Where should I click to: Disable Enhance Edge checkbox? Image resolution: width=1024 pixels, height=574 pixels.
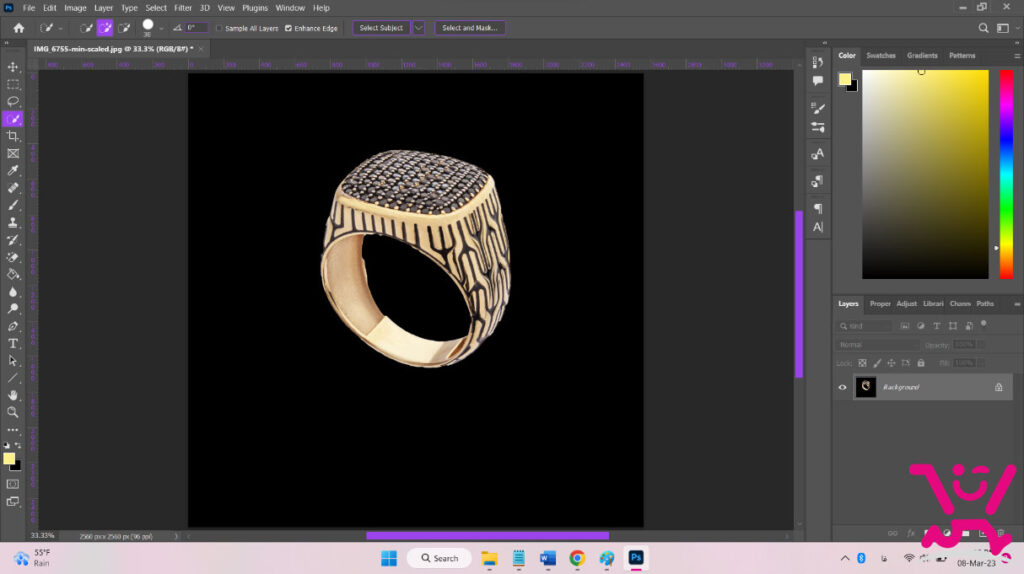(288, 28)
